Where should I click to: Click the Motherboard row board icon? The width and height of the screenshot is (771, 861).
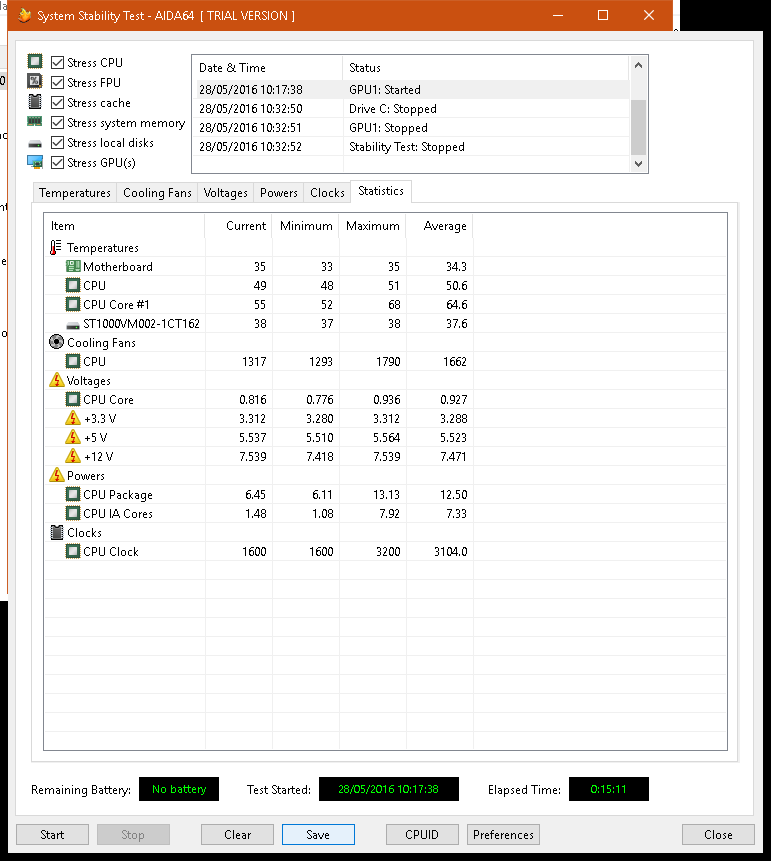[73, 266]
